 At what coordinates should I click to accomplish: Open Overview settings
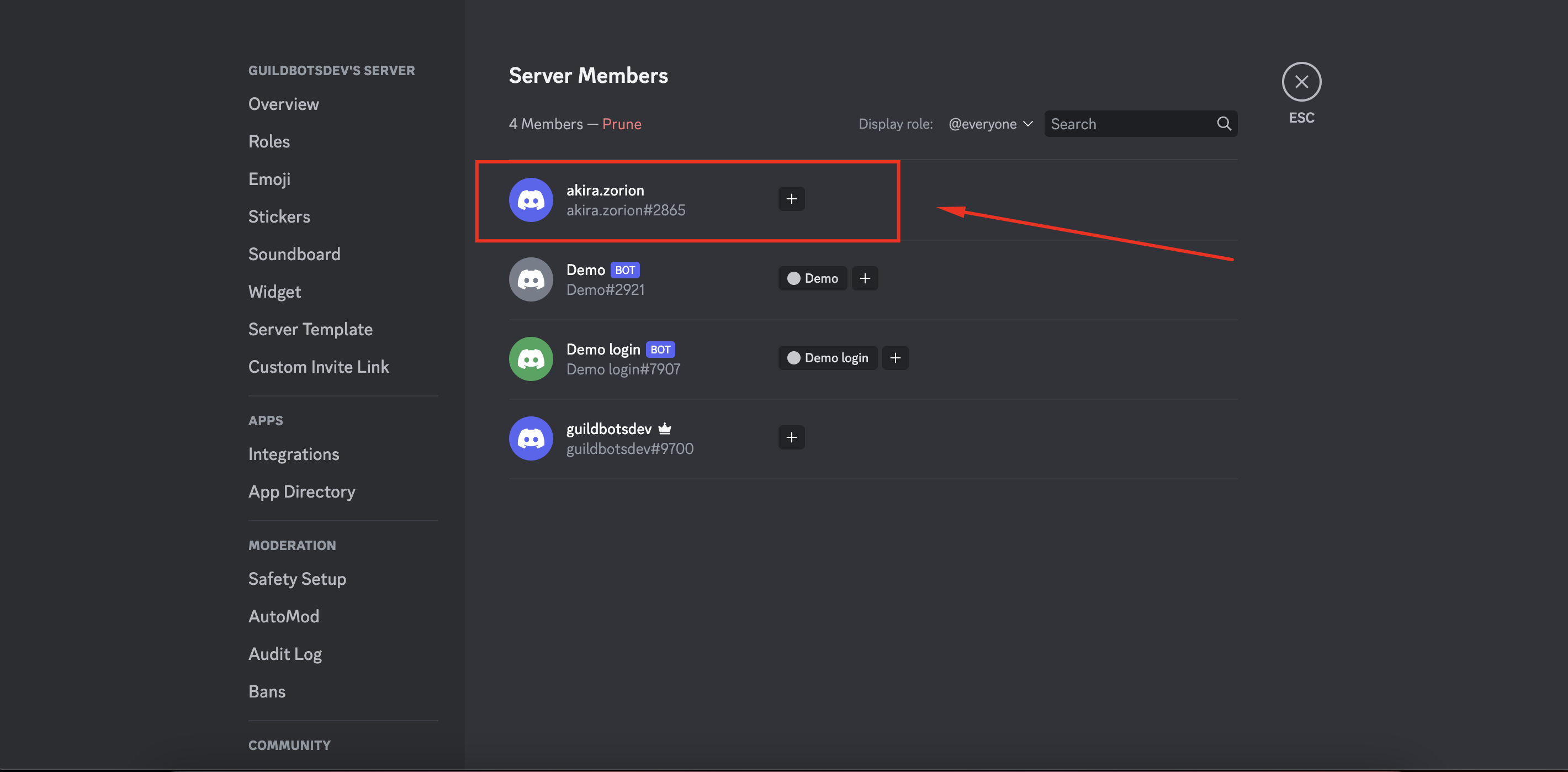[284, 104]
